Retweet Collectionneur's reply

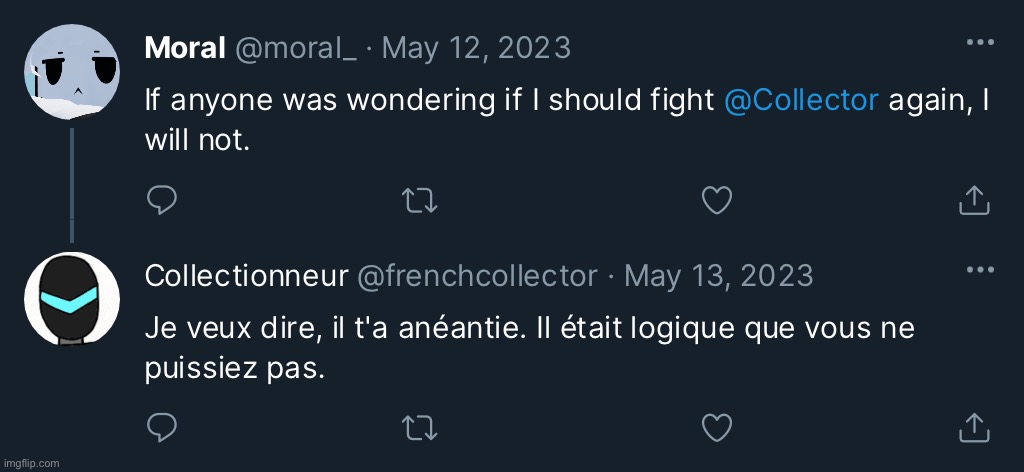pyautogui.click(x=420, y=428)
